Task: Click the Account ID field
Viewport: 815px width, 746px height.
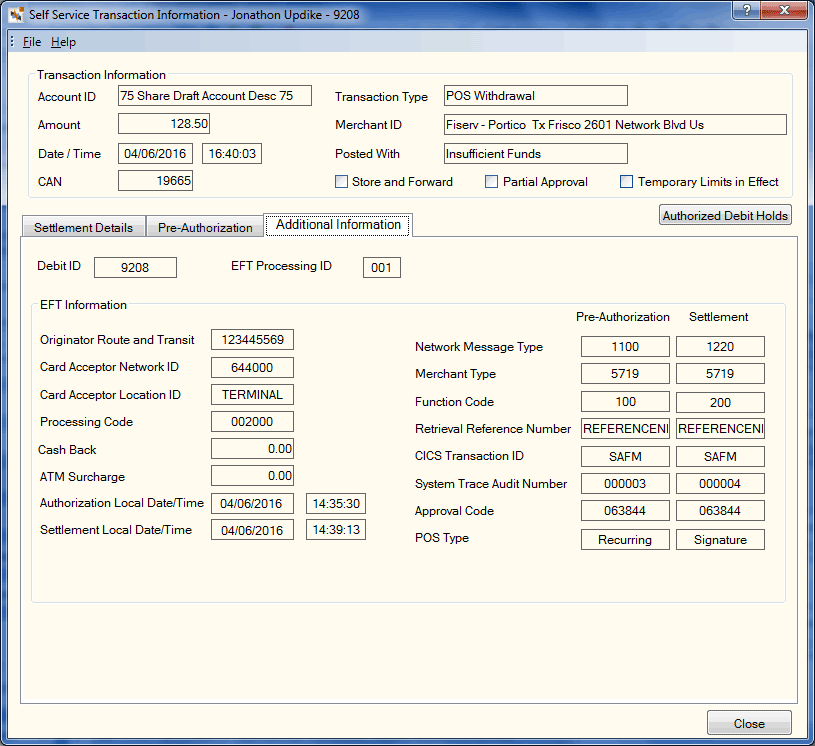Action: click(215, 96)
